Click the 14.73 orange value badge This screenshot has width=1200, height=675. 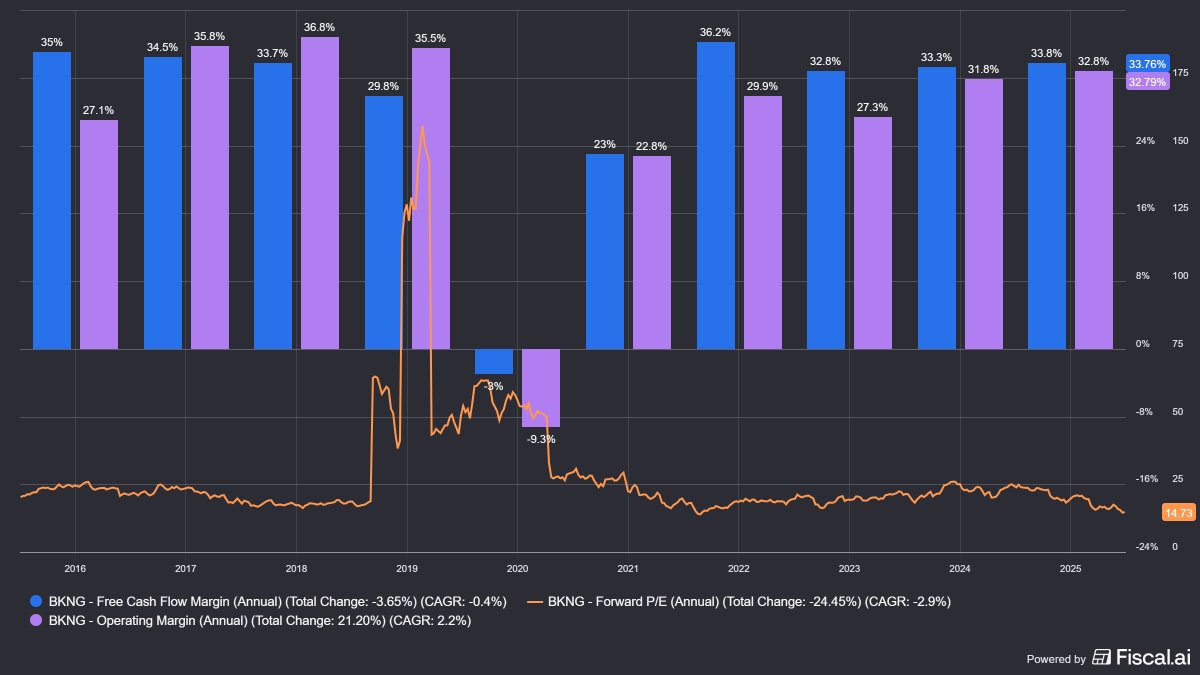[x=1179, y=513]
